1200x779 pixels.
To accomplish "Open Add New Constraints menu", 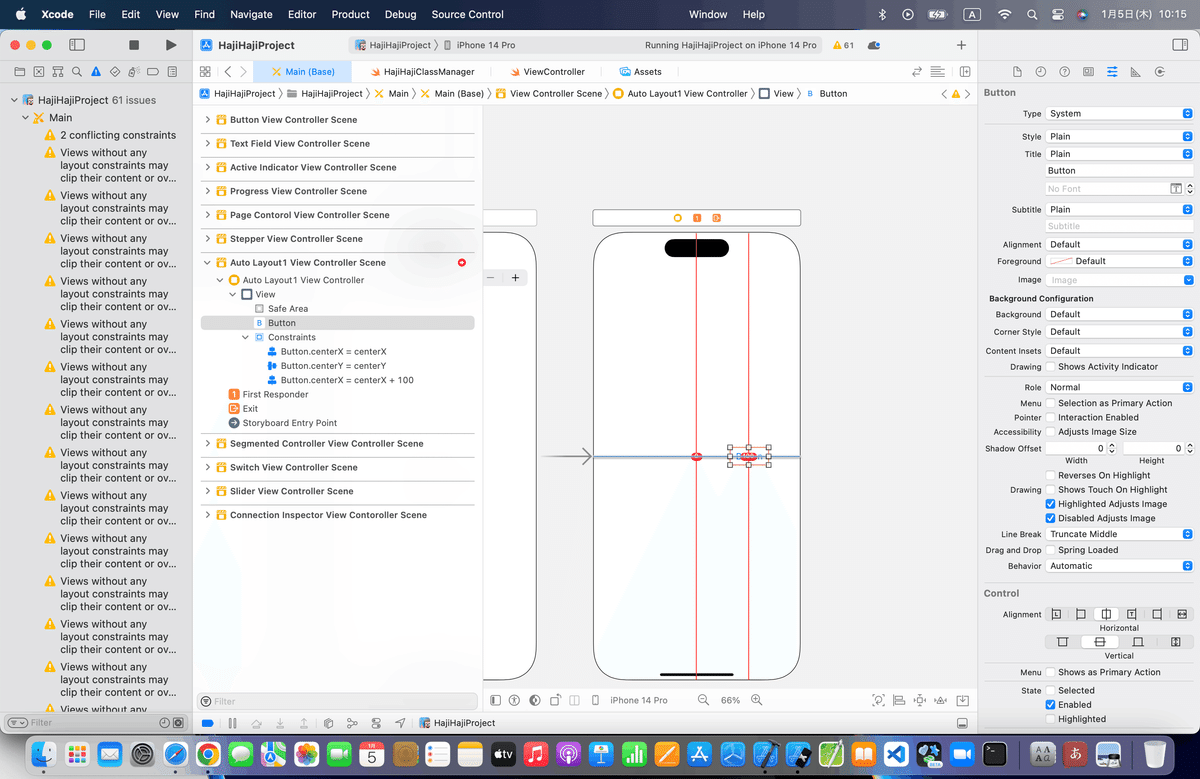I will (x=920, y=700).
